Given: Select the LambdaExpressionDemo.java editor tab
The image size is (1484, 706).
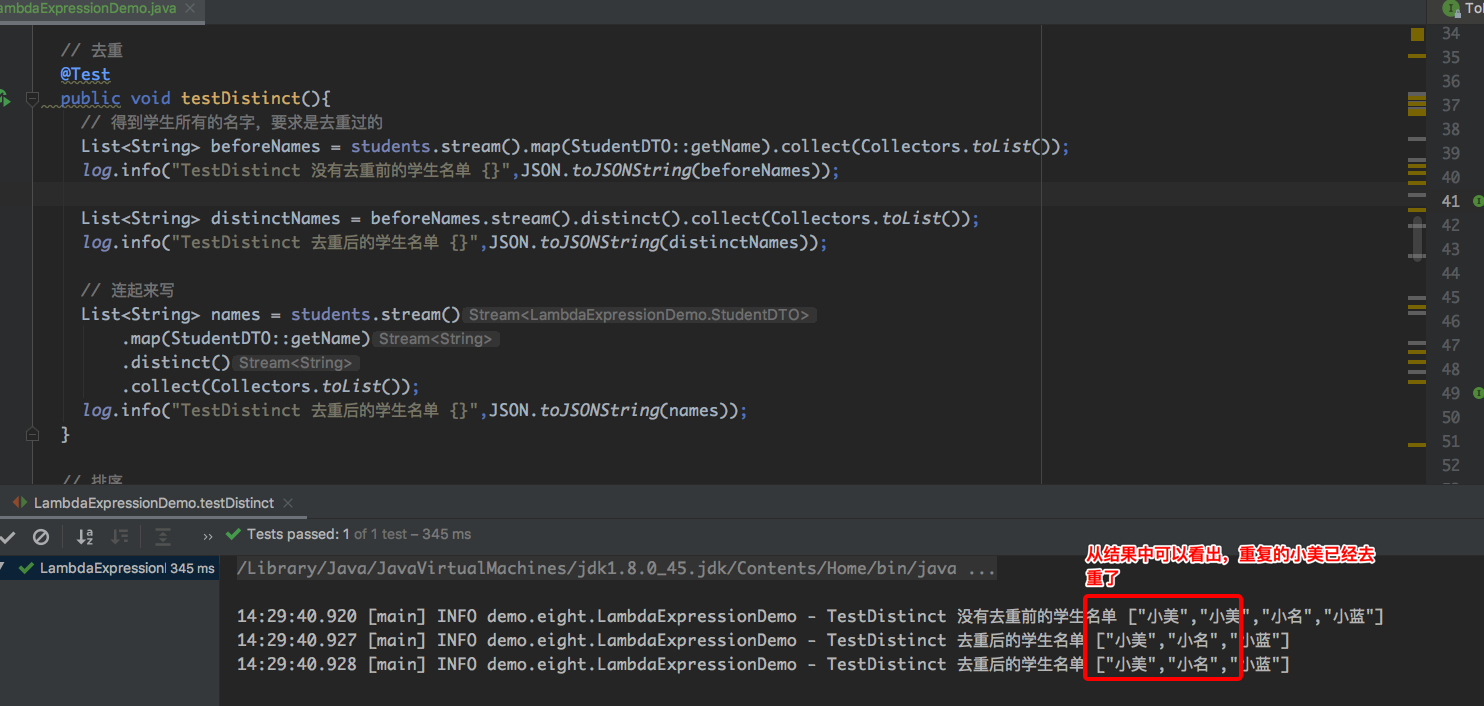Looking at the screenshot, I should [90, 9].
